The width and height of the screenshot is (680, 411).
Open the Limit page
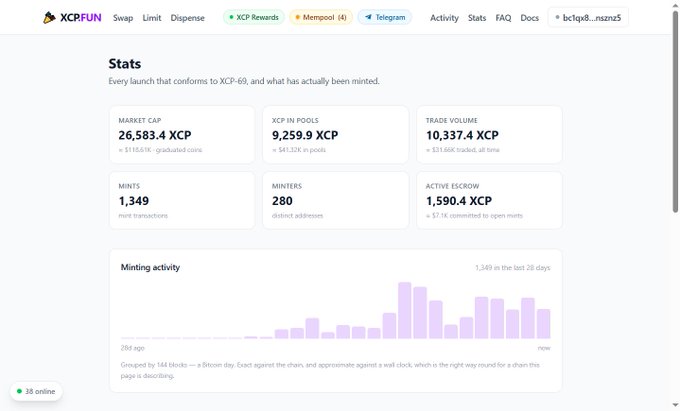pyautogui.click(x=152, y=18)
